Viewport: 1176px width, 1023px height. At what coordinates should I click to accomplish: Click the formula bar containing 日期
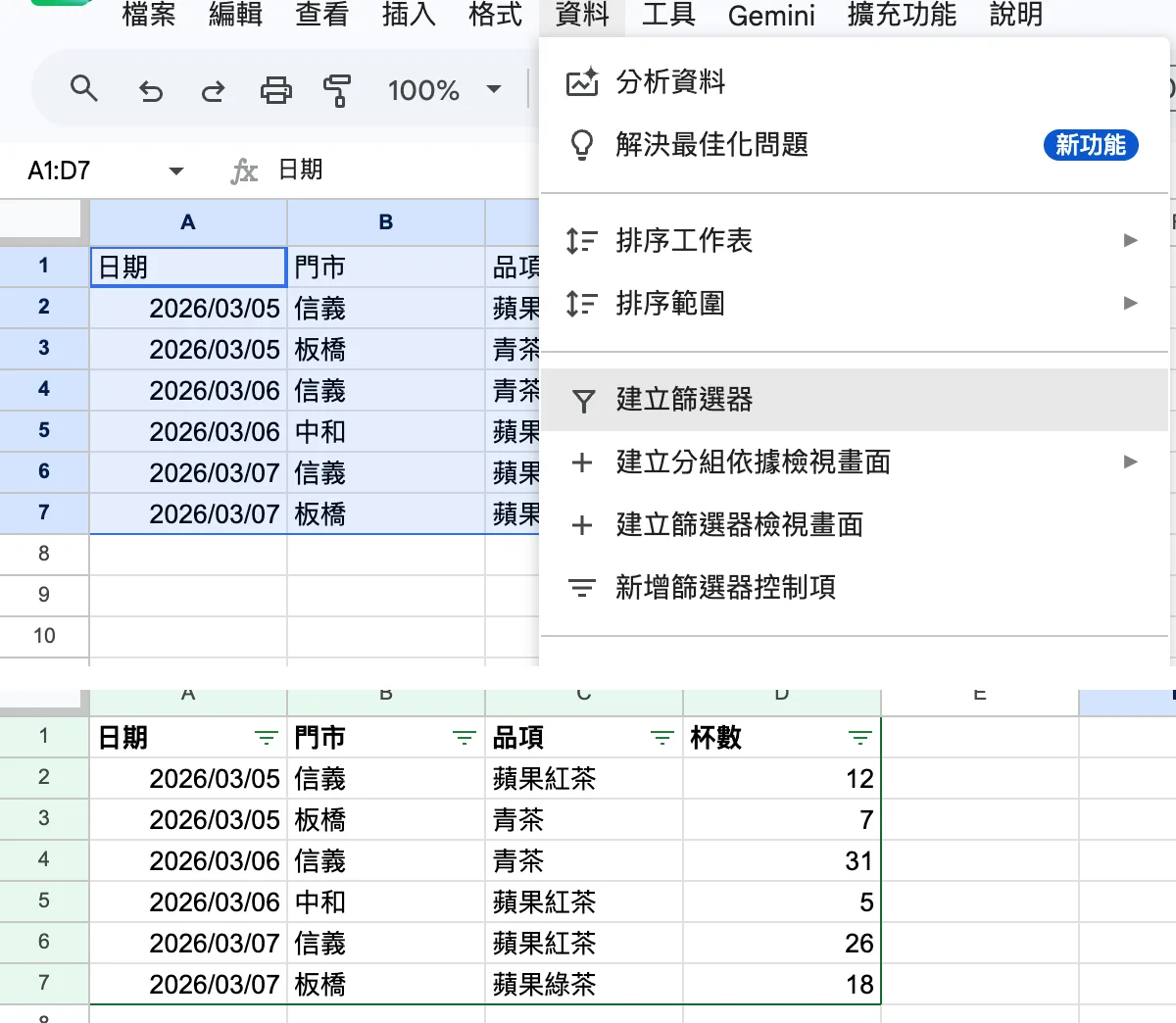tap(402, 170)
